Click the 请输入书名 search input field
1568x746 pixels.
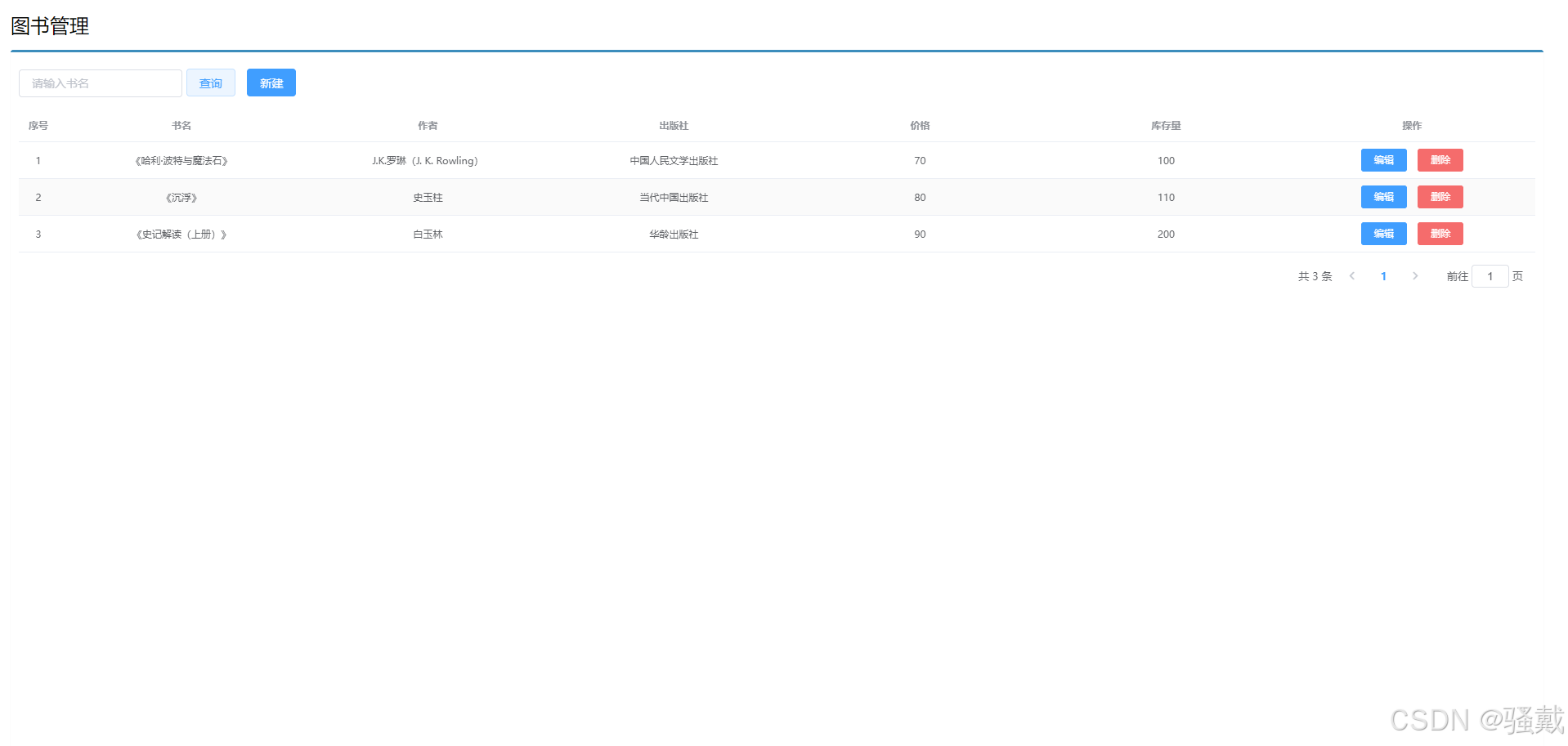pyautogui.click(x=100, y=83)
